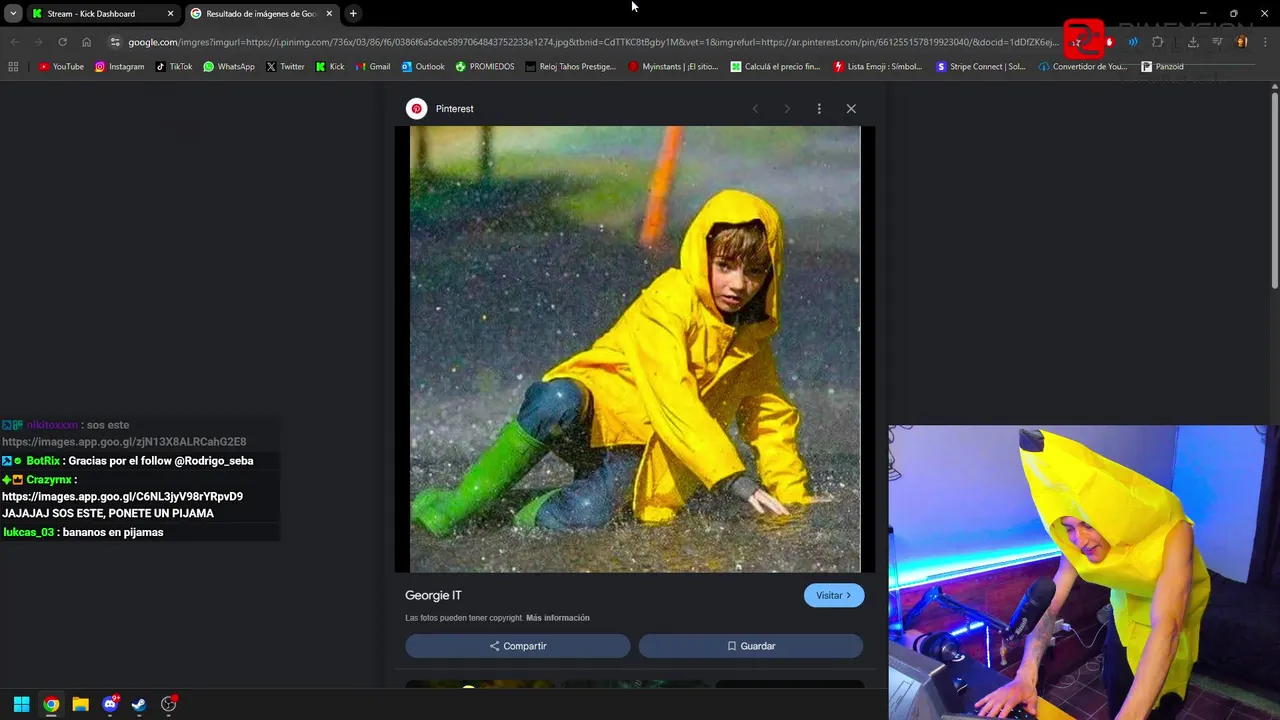Open the Panzoid bookmark
Screen dimensions: 1280x720
(x=1162, y=67)
